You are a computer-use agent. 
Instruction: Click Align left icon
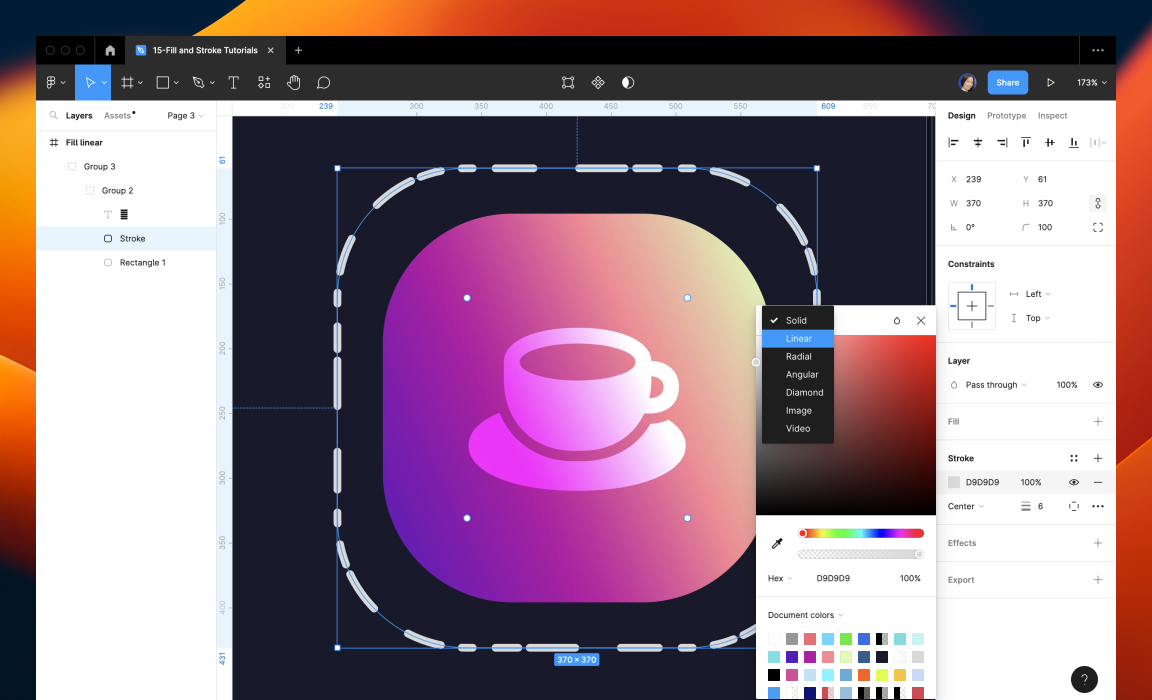click(954, 142)
